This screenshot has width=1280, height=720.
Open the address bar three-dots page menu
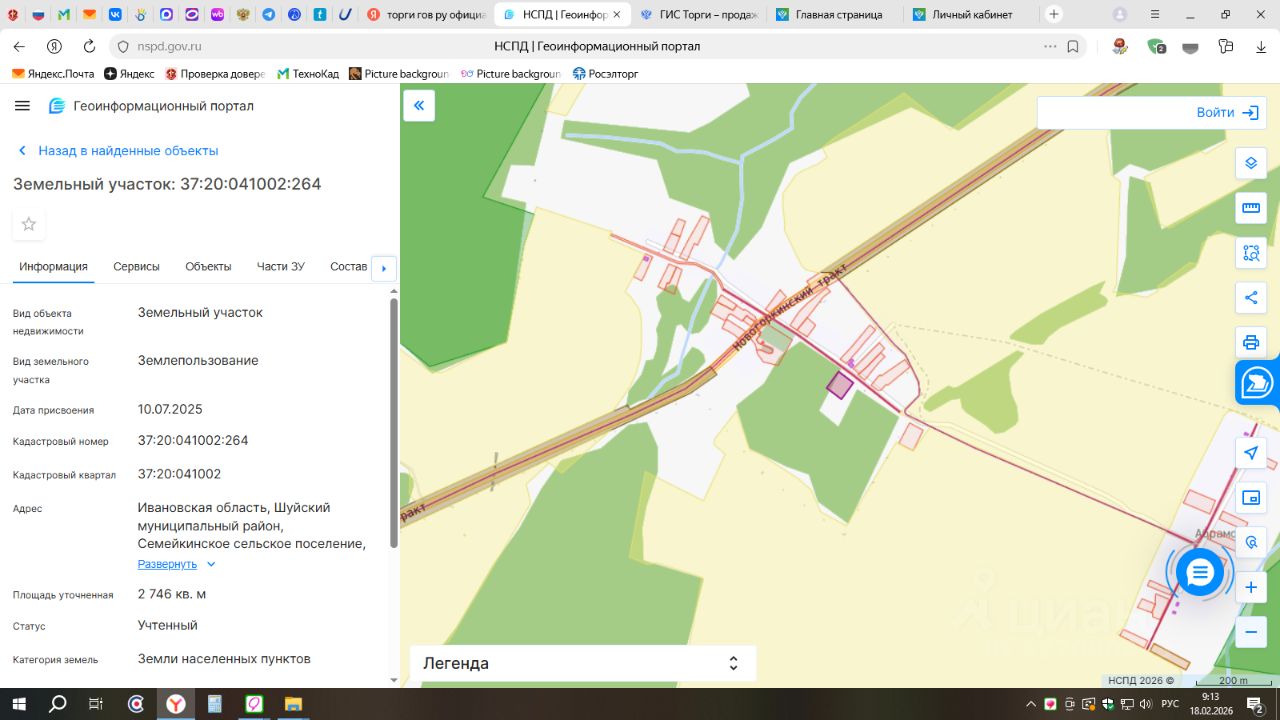click(x=1050, y=47)
